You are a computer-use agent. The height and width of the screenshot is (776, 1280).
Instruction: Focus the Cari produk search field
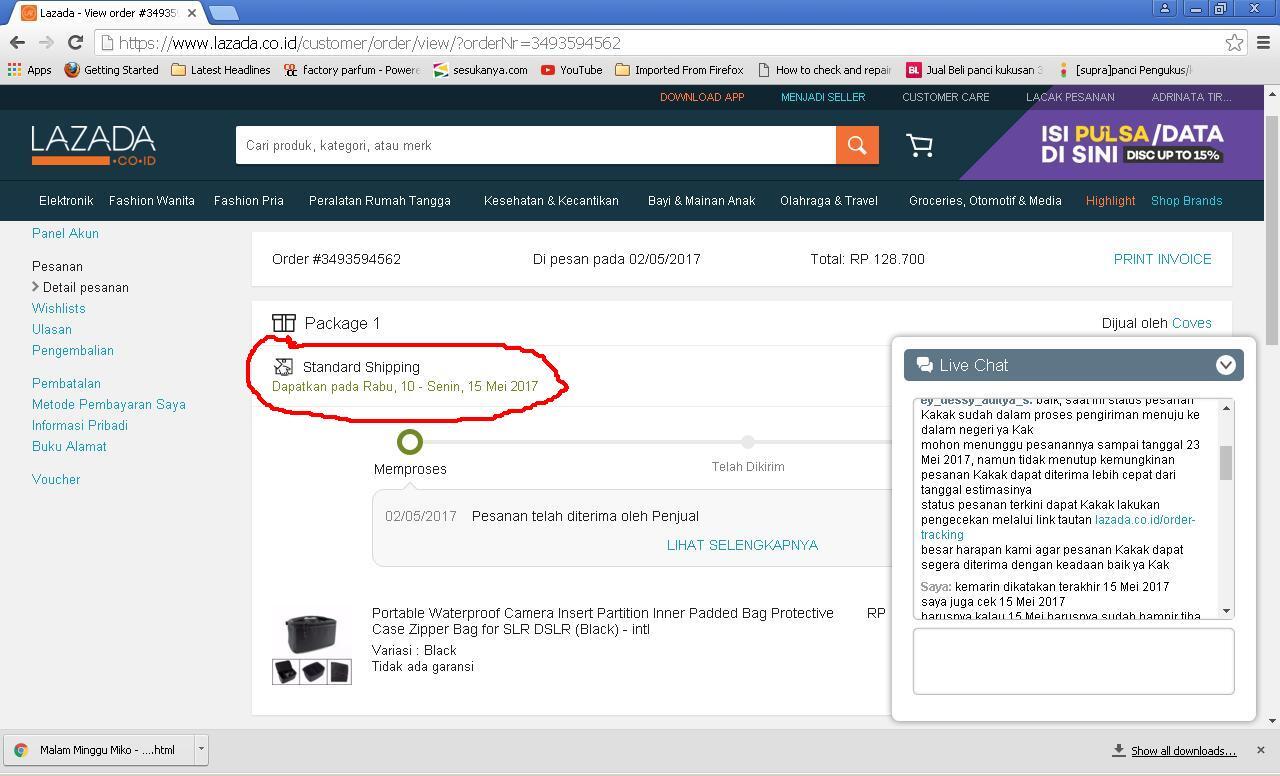pos(536,145)
